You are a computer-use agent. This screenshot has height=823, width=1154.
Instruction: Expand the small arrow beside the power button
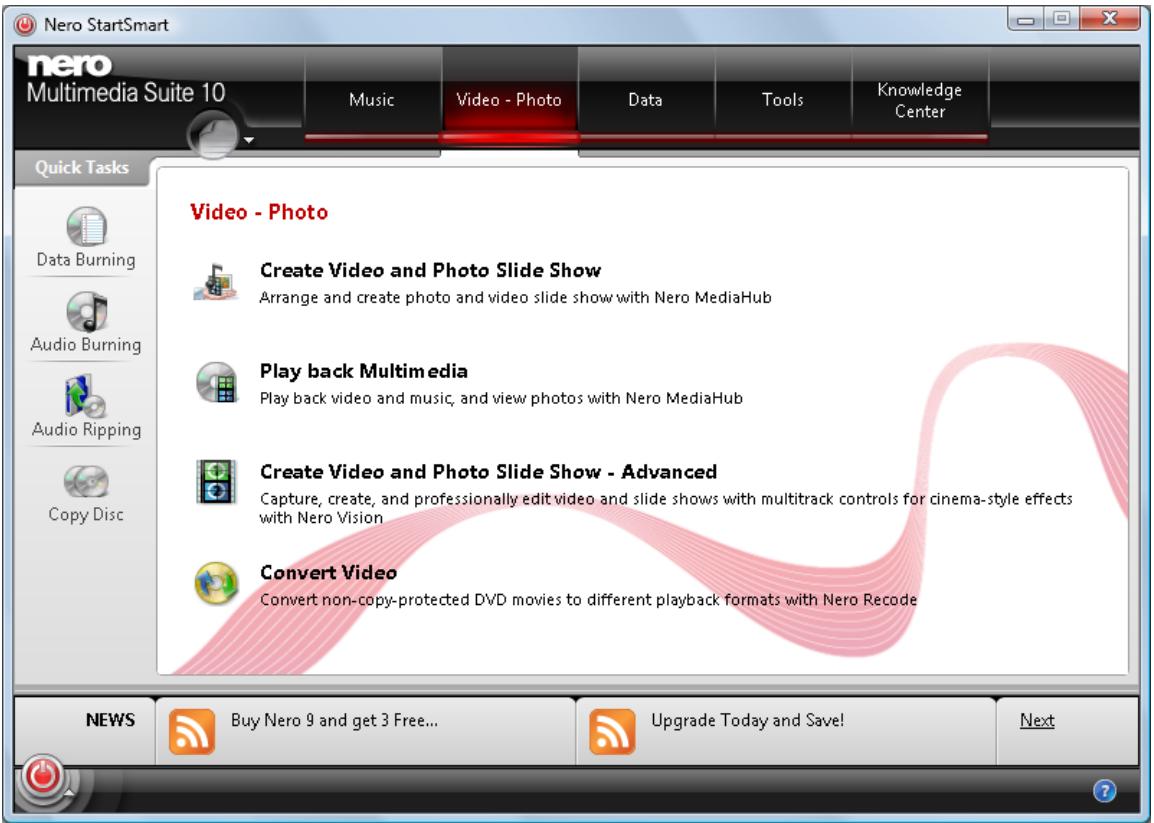point(68,794)
